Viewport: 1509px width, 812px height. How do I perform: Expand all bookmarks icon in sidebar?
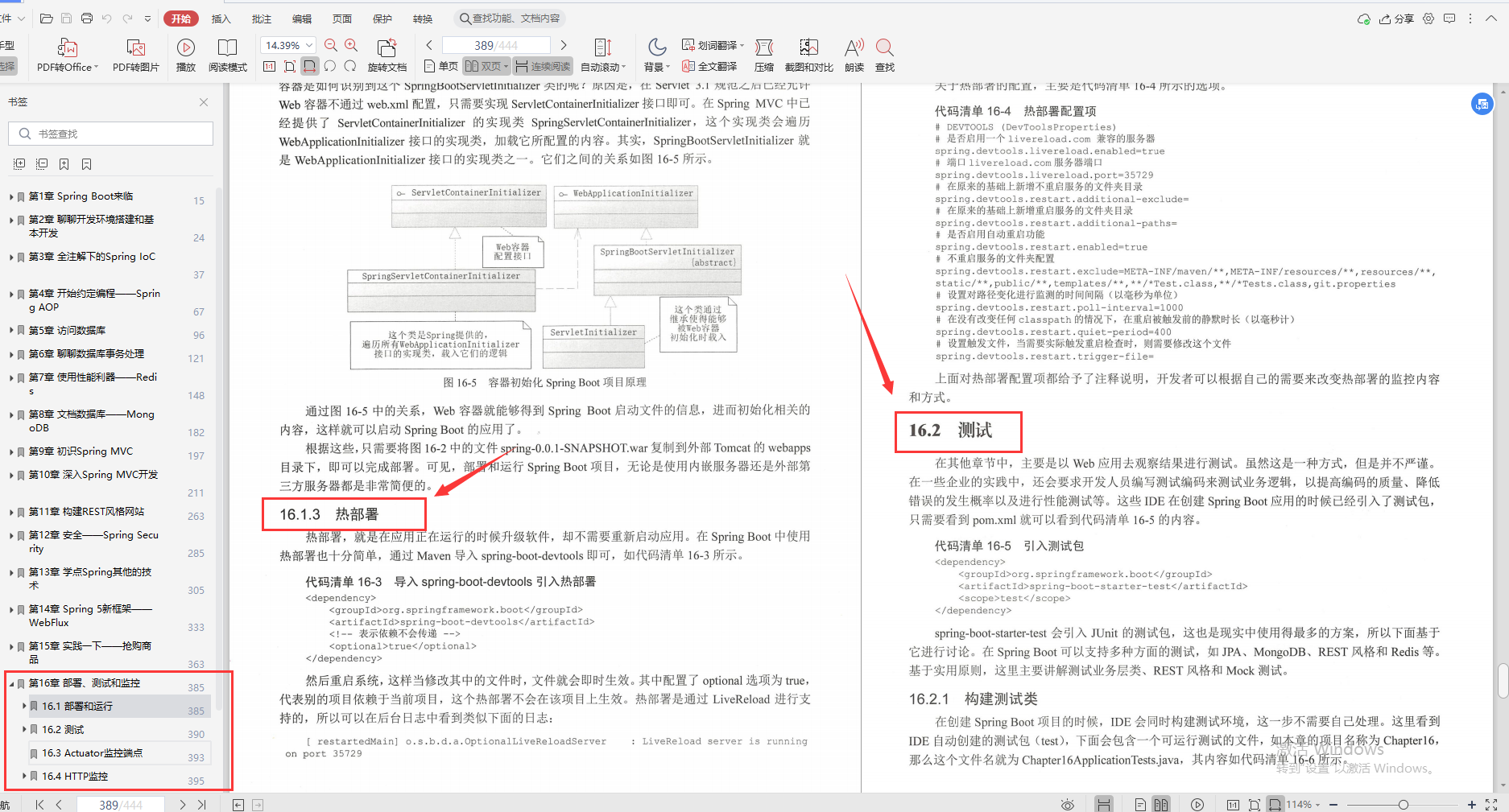pos(19,164)
